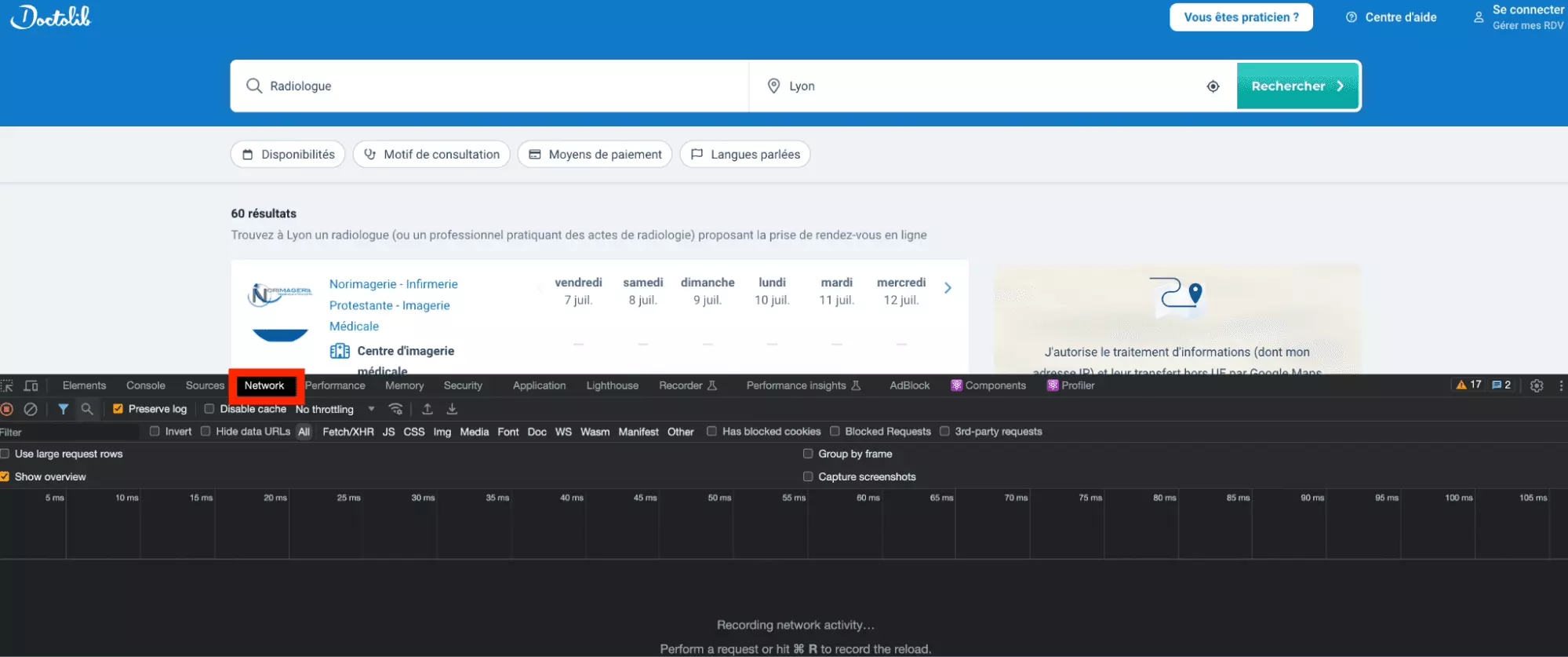
Task: Clear the network log with the clear icon
Action: [31, 409]
